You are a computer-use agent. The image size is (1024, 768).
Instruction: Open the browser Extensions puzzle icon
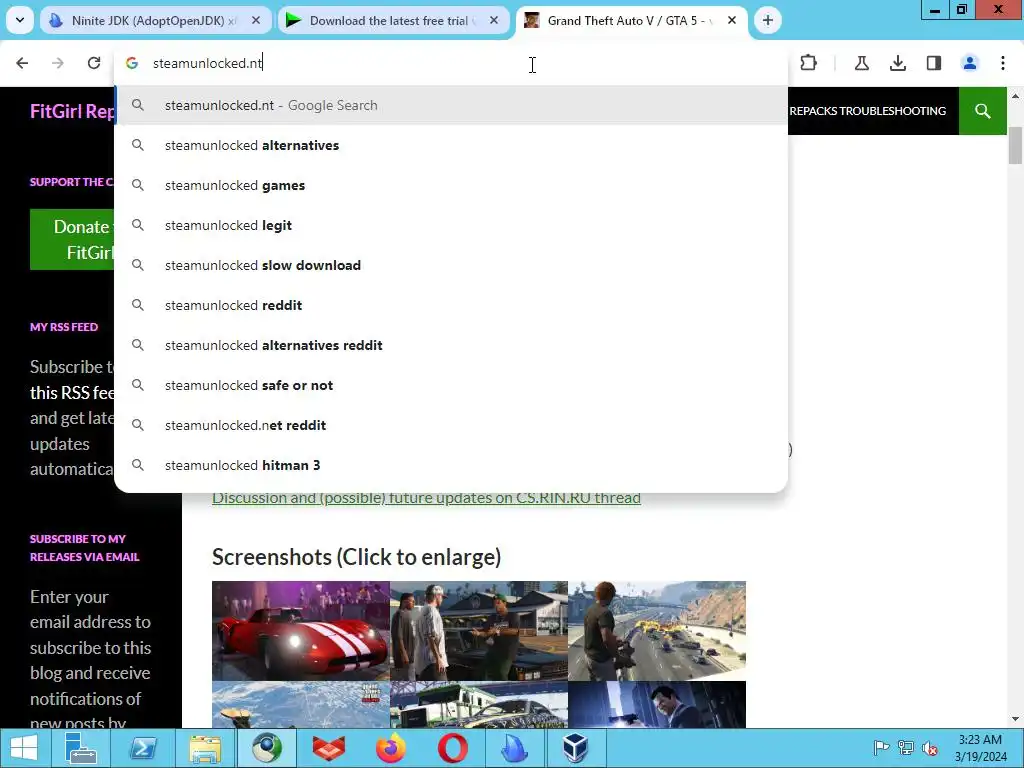pyautogui.click(x=808, y=63)
